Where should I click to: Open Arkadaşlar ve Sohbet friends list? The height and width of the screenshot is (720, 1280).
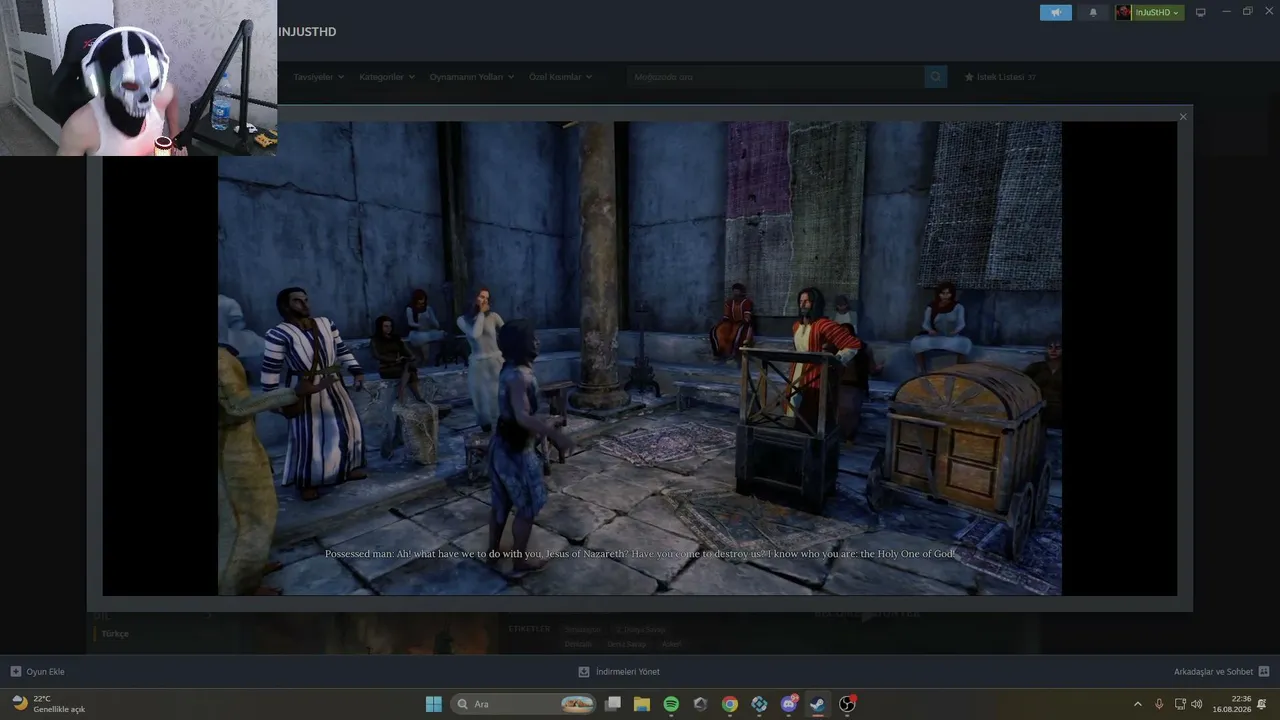click(1221, 672)
